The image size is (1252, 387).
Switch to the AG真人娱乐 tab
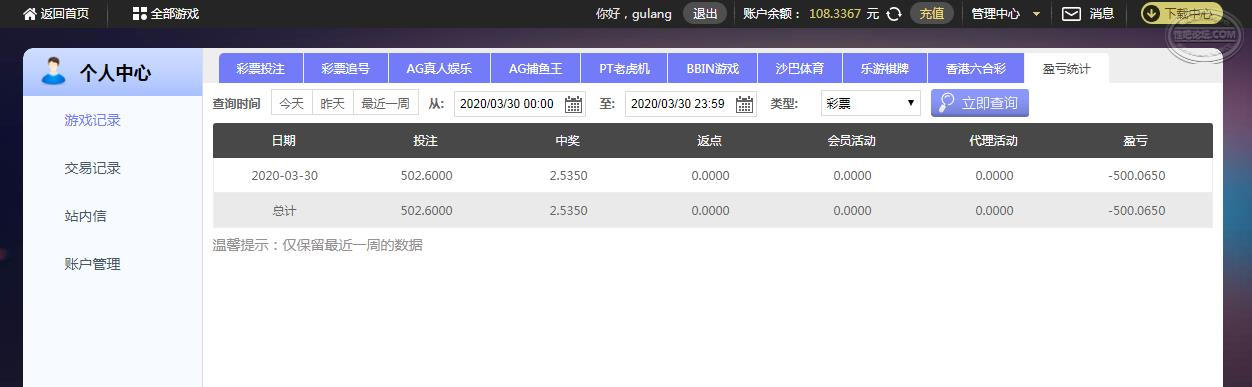tap(439, 68)
